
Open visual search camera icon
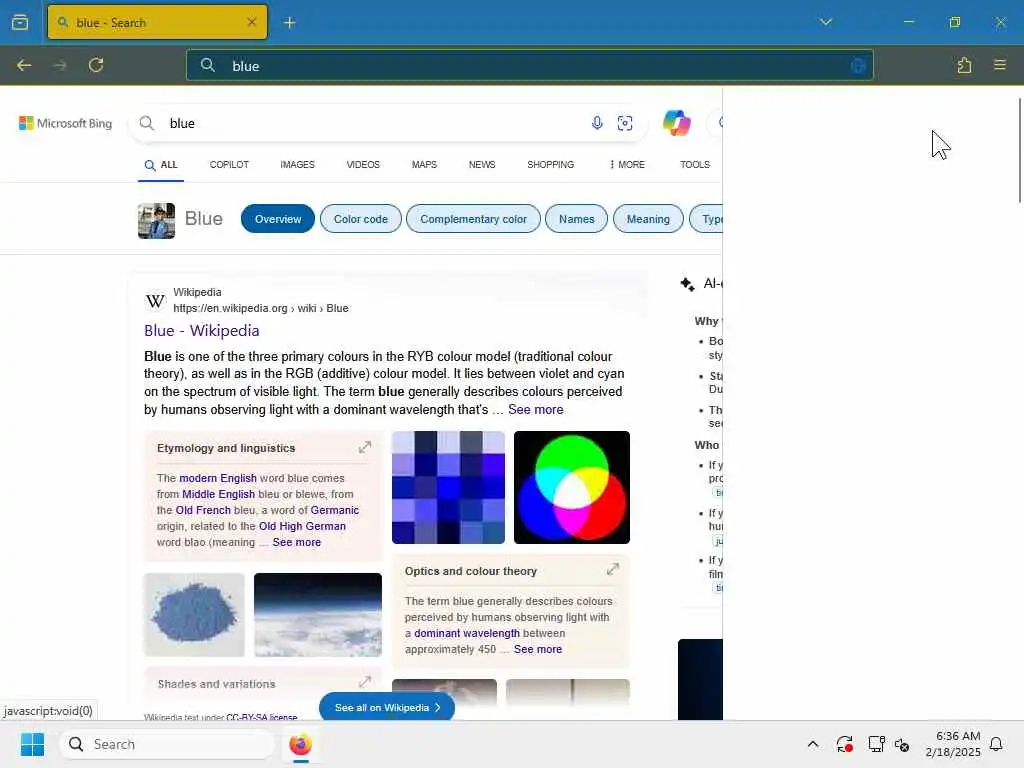pyautogui.click(x=625, y=123)
